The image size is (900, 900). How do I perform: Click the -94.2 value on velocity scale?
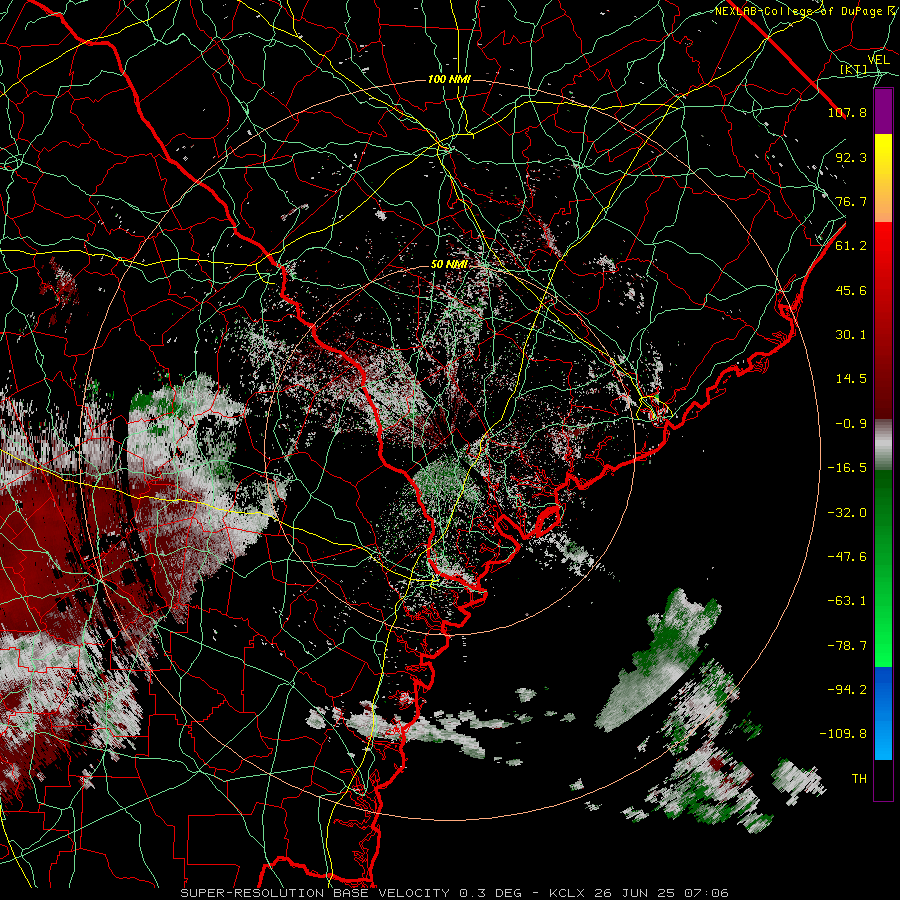847,689
